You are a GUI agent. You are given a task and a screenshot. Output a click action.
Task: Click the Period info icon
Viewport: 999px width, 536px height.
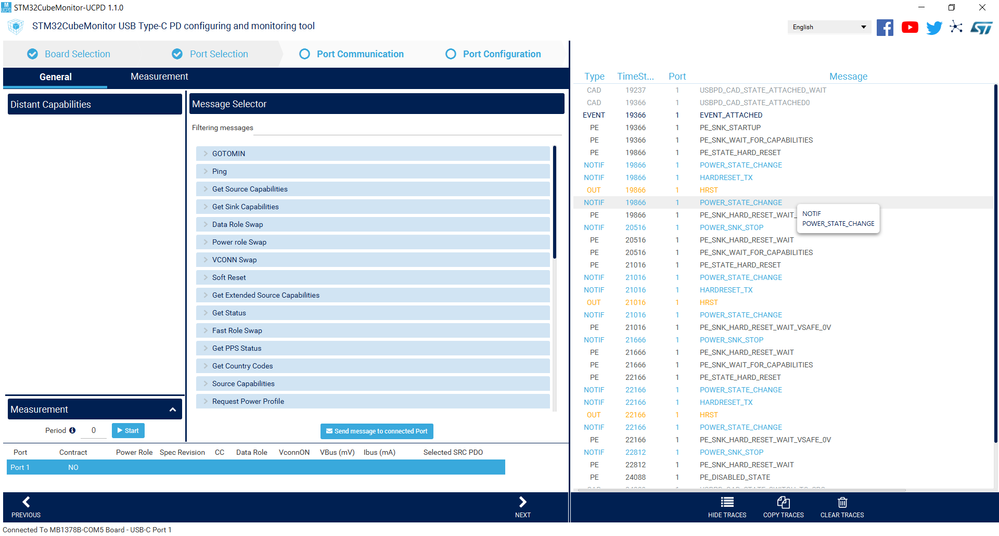[x=72, y=430]
